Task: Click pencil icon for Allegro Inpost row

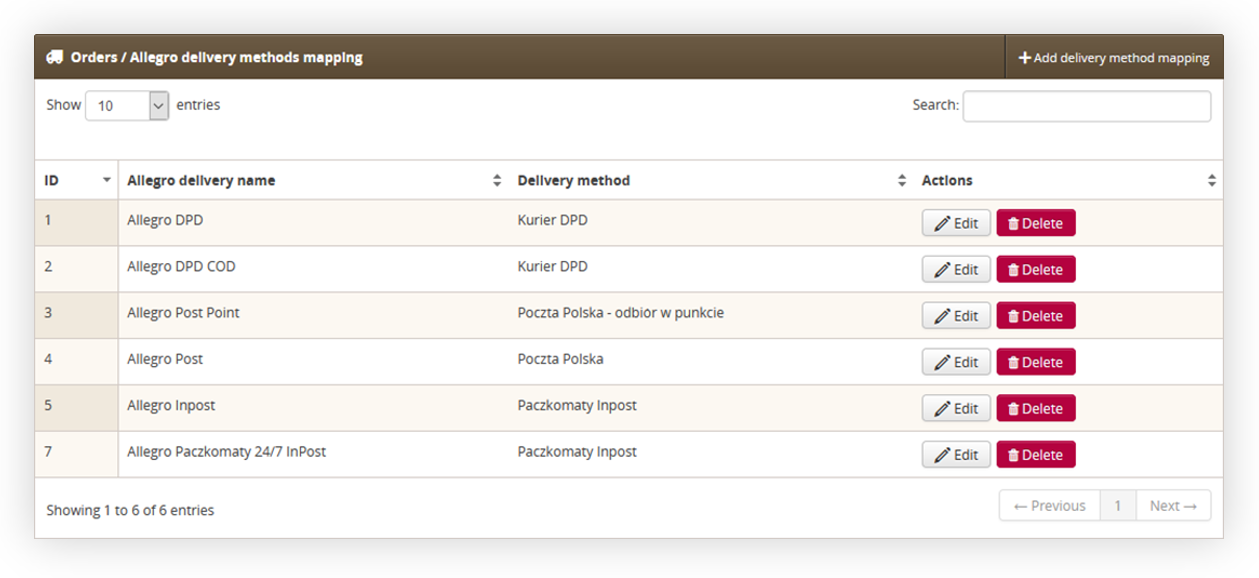Action: 942,408
